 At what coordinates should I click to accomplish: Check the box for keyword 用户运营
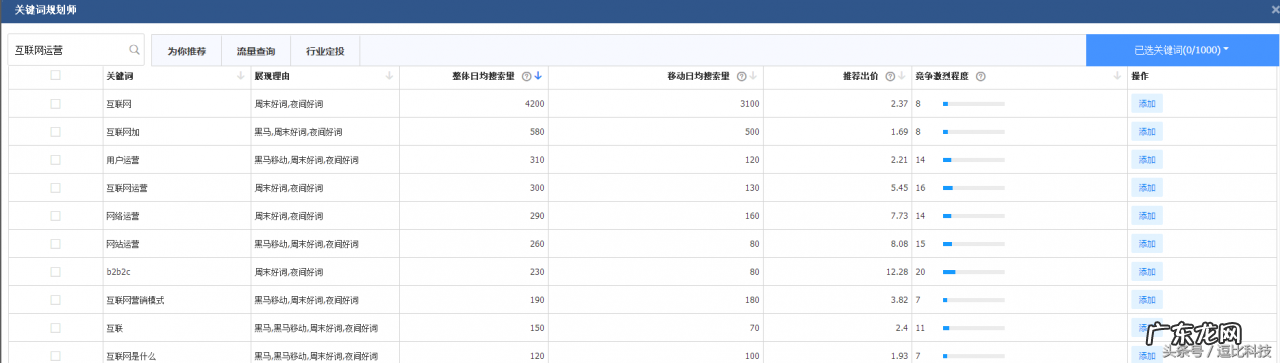pyautogui.click(x=55, y=159)
